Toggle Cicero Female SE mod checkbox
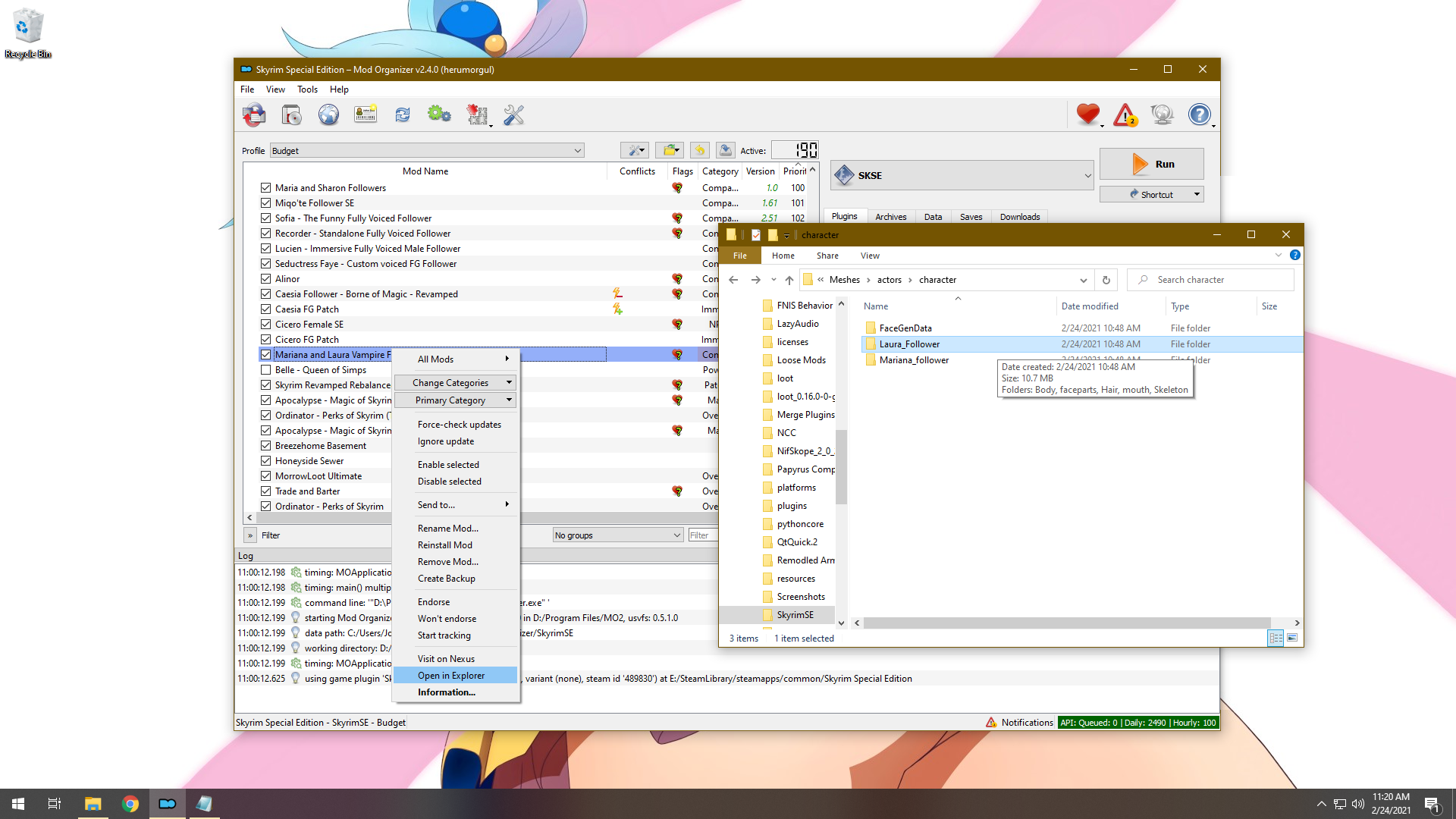 pyautogui.click(x=265, y=324)
